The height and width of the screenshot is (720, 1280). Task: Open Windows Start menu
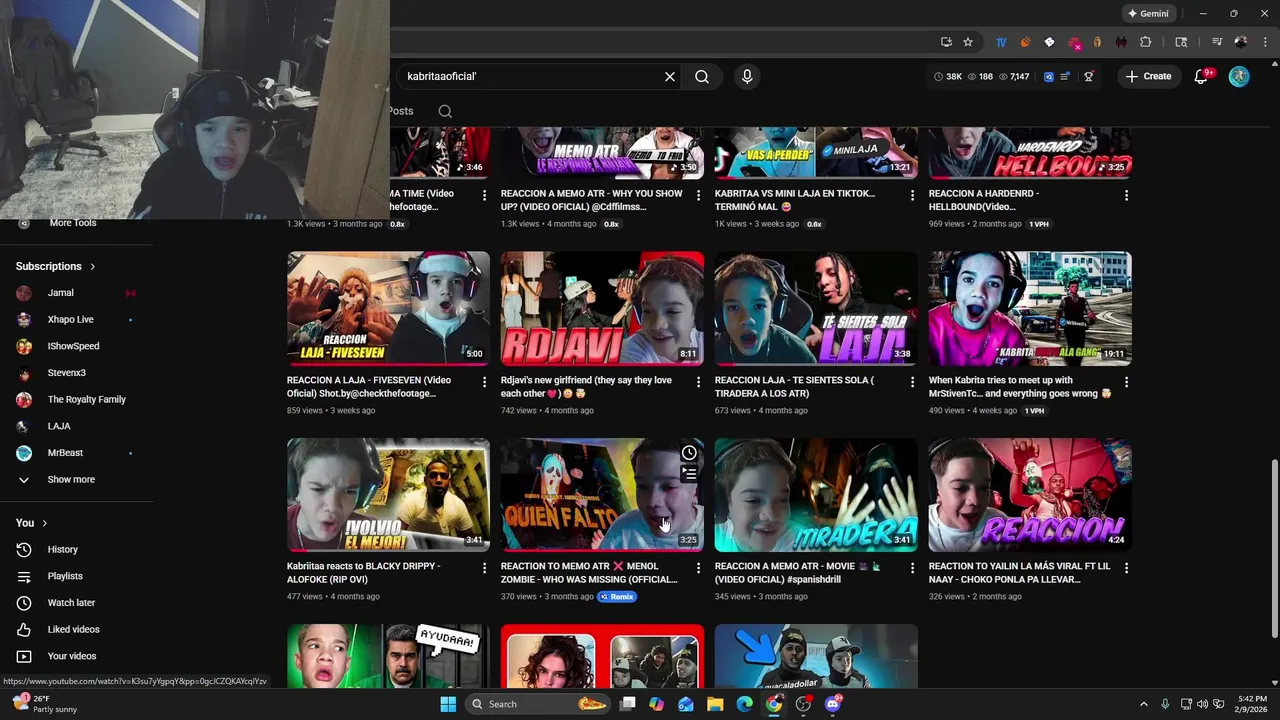(x=448, y=704)
